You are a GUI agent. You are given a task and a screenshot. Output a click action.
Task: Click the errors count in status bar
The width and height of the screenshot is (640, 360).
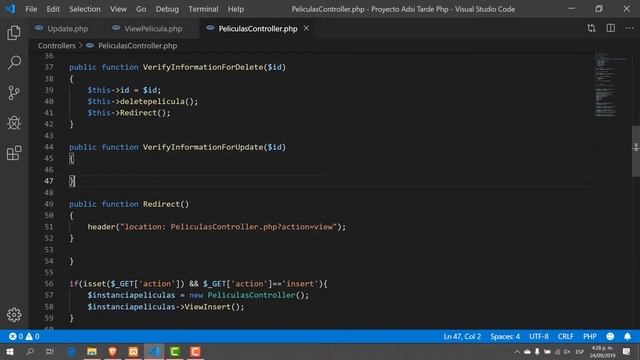pos(16,336)
